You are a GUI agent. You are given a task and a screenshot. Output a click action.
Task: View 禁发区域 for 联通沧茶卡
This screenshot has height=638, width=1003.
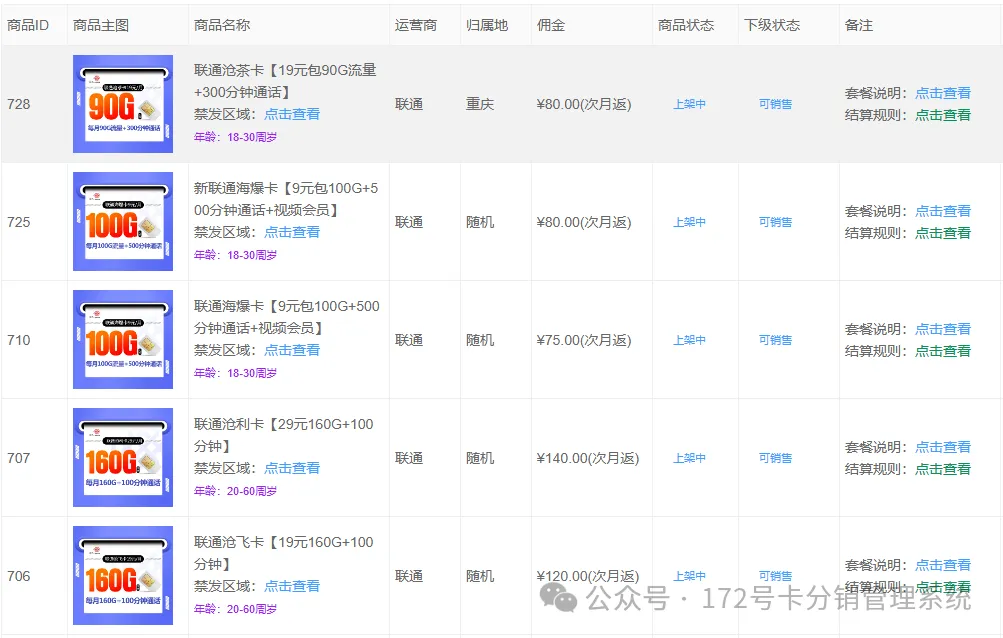pos(292,113)
